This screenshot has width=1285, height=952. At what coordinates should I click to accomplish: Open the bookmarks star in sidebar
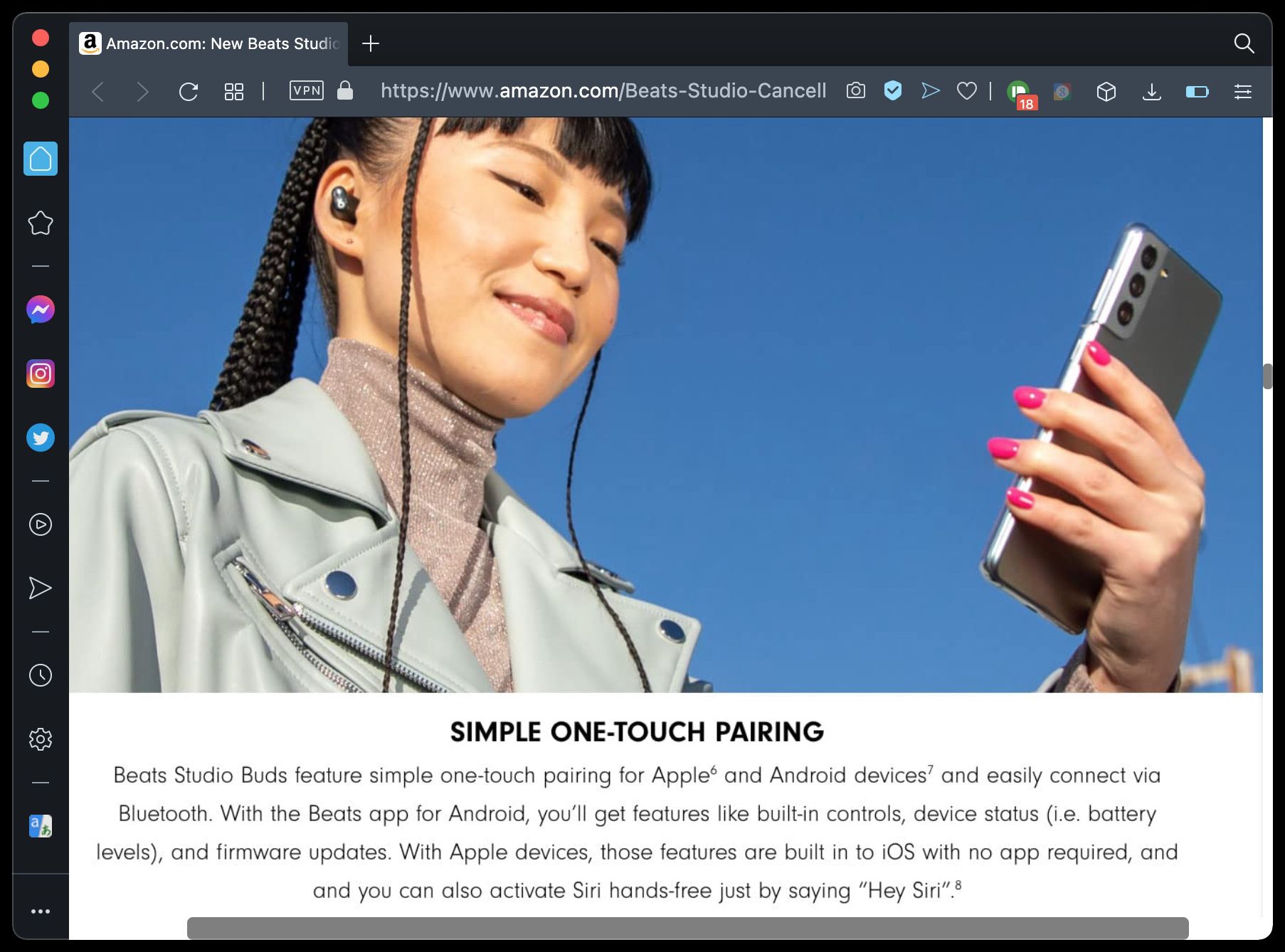(41, 223)
